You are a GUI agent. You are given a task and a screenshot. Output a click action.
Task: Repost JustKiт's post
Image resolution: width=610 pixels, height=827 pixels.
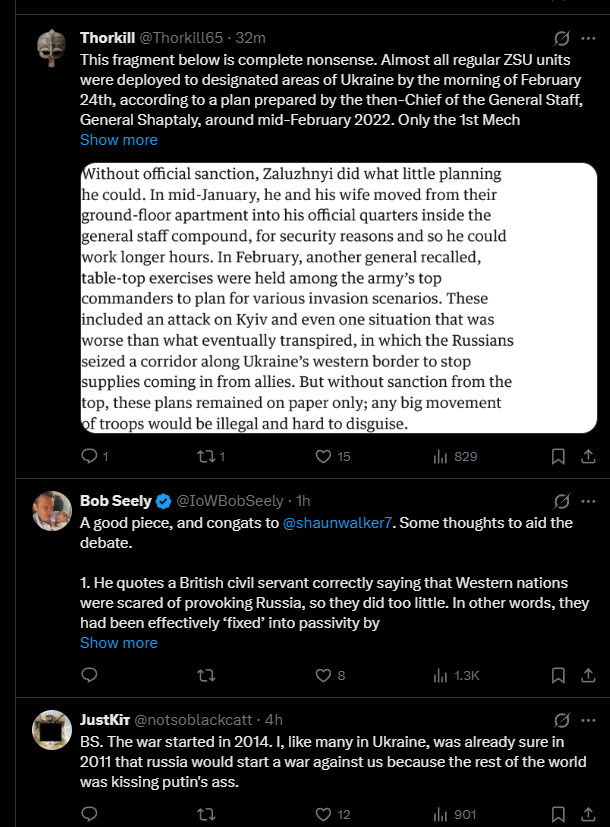207,814
